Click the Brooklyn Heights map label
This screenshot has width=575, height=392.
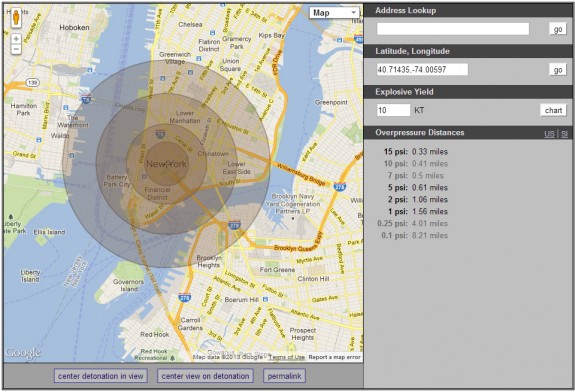(209, 261)
